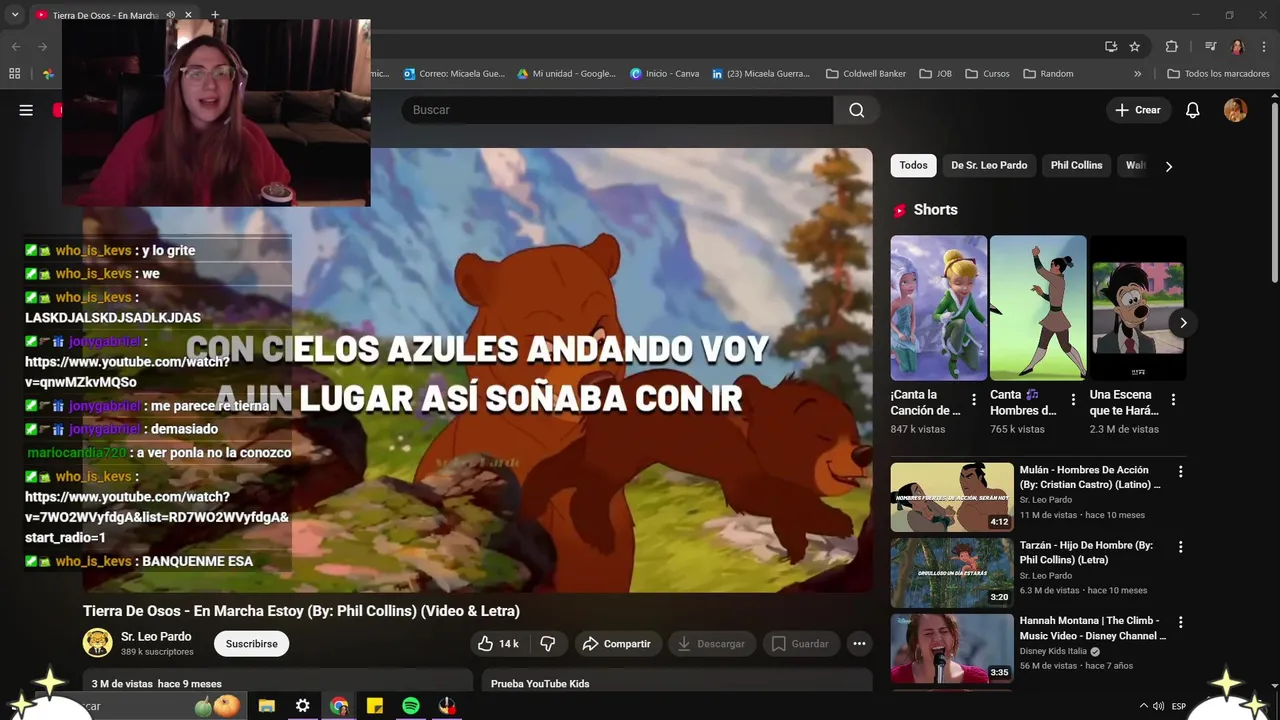Screen dimensions: 1280x720
Task: Open Tinker Bell Short thumbnail
Action: tap(938, 308)
